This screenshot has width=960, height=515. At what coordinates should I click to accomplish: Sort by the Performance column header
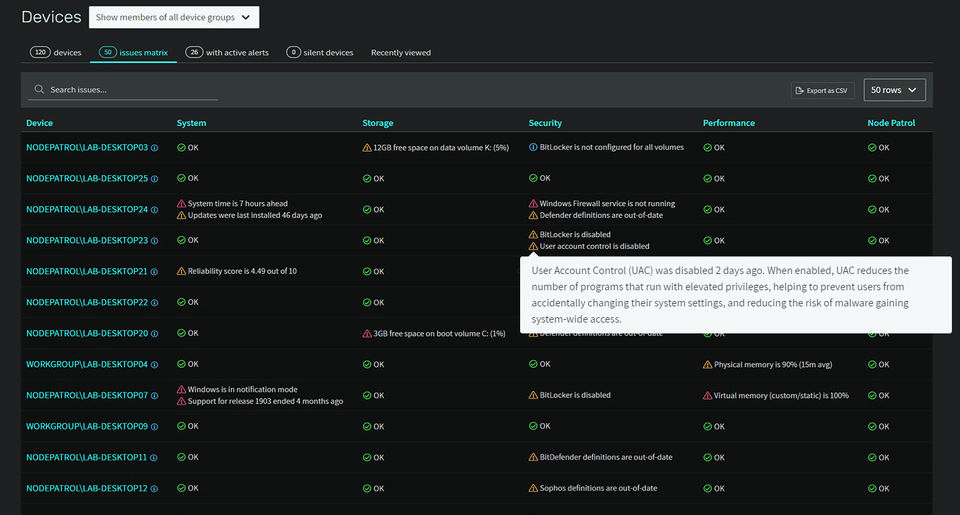[729, 123]
